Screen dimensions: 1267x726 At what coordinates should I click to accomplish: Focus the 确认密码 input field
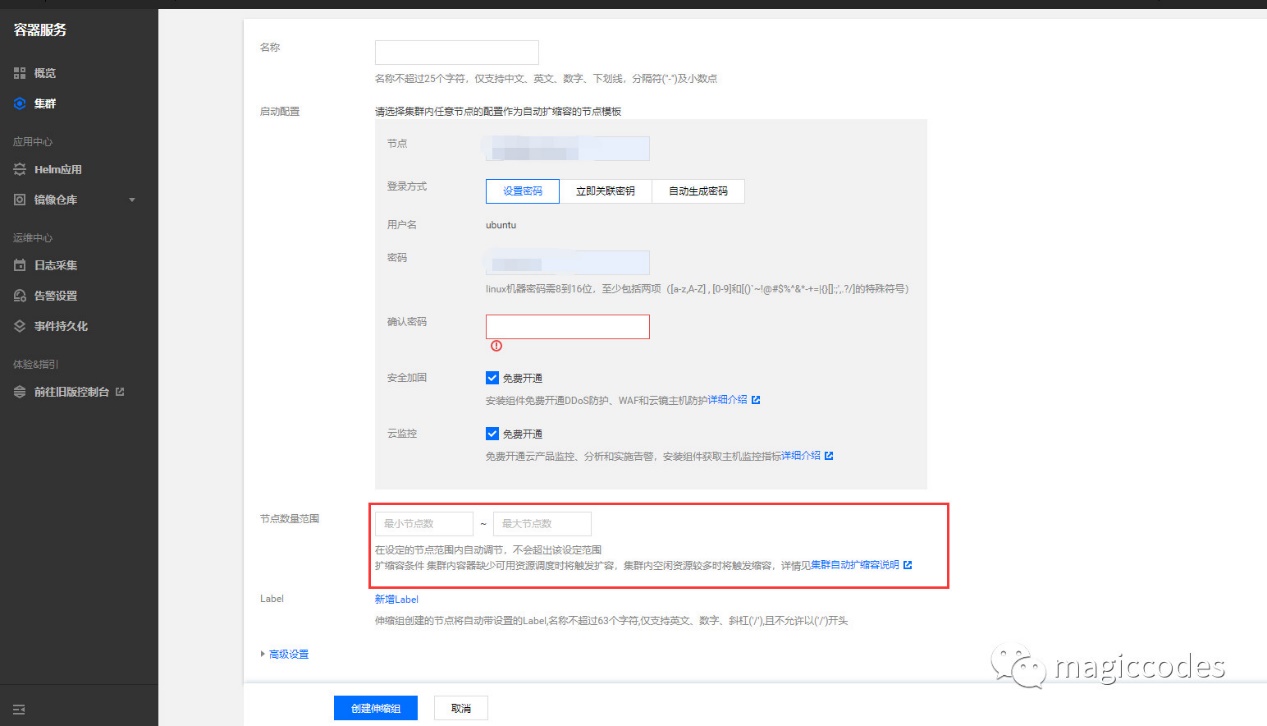coord(568,327)
